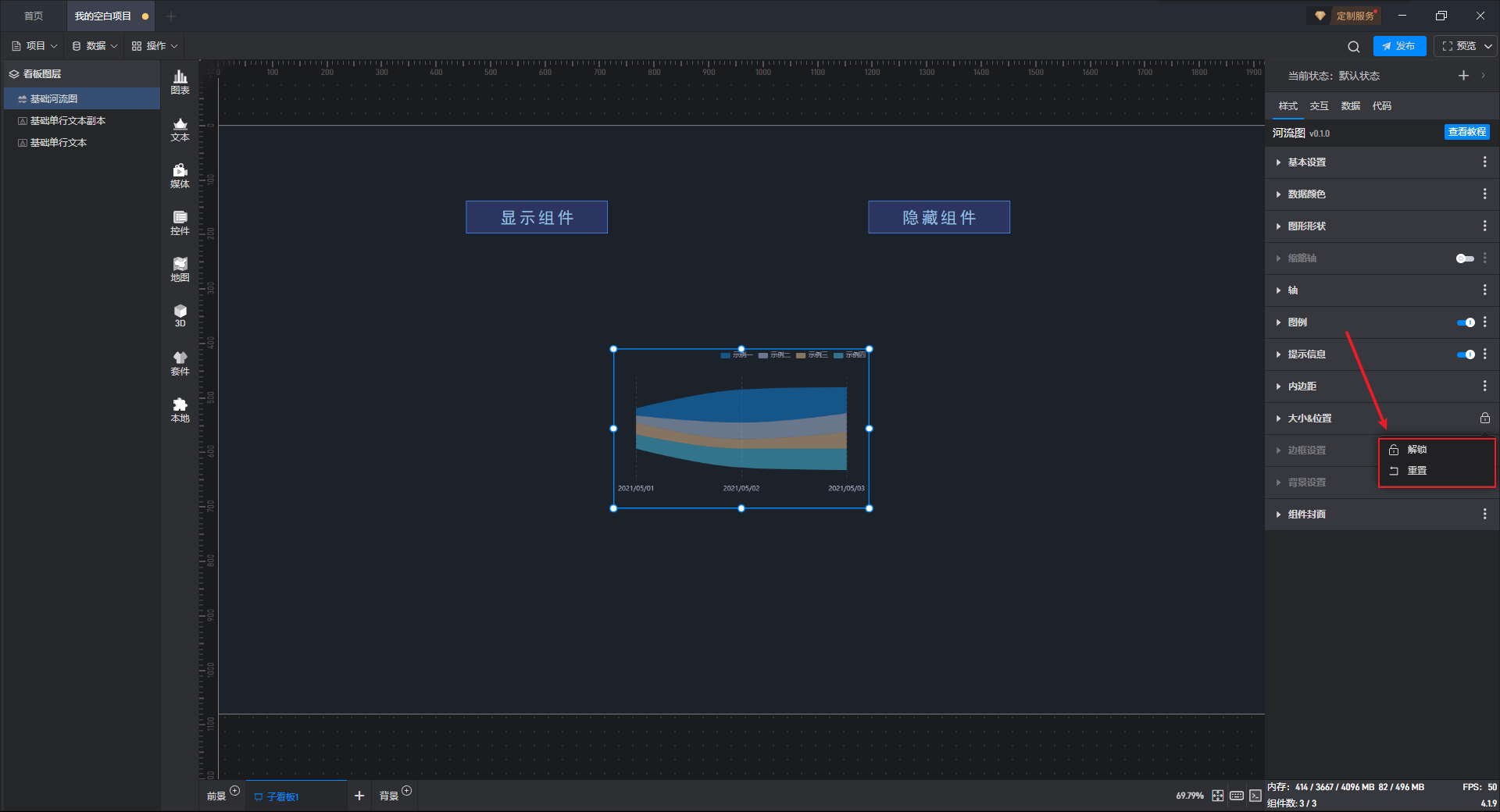The height and width of the screenshot is (812, 1500).
Task: Click the search magnifier icon
Action: click(x=1354, y=46)
